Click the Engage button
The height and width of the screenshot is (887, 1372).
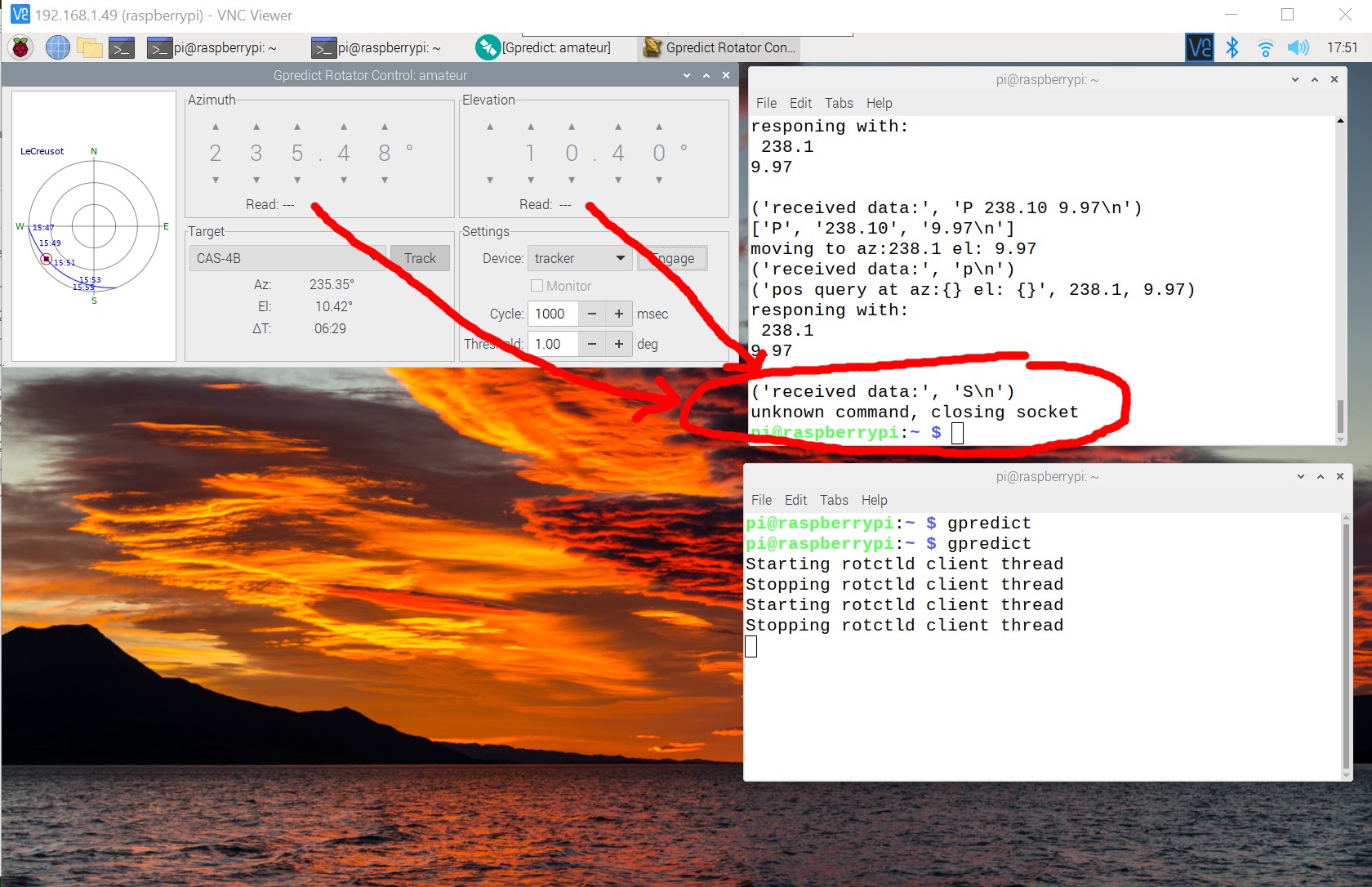(672, 258)
